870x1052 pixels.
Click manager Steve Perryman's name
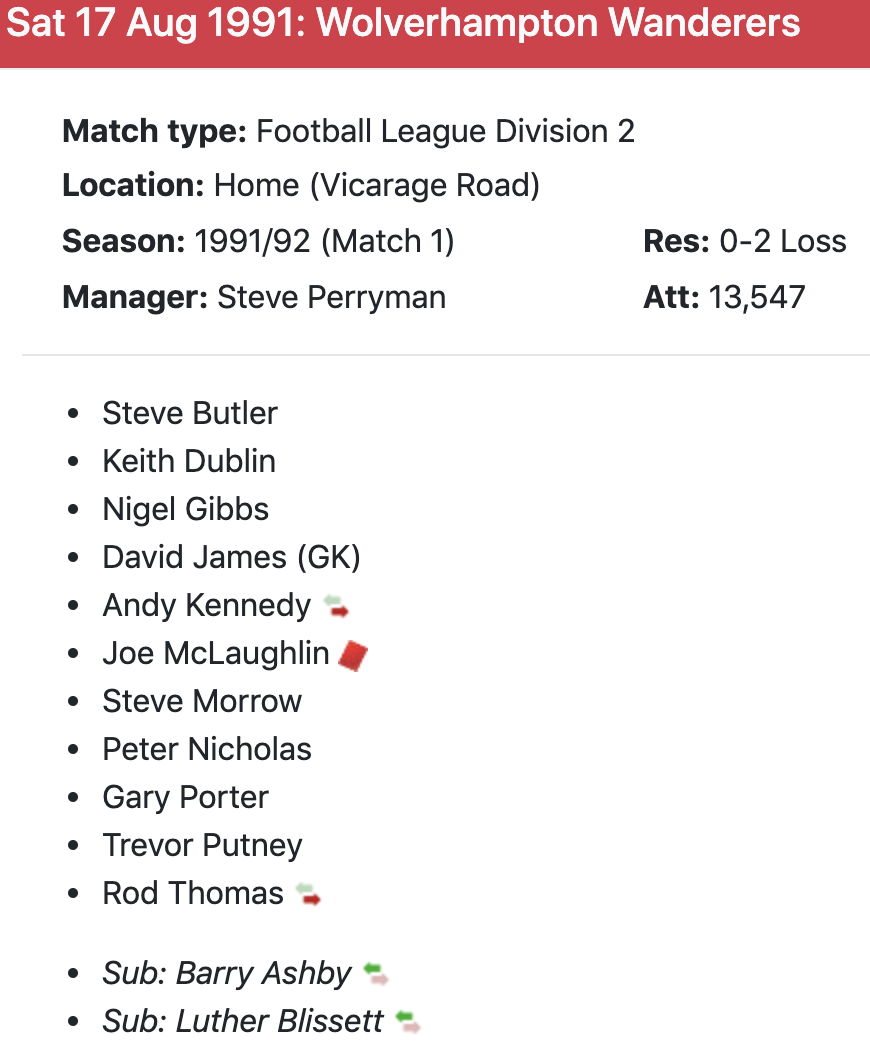click(x=331, y=297)
